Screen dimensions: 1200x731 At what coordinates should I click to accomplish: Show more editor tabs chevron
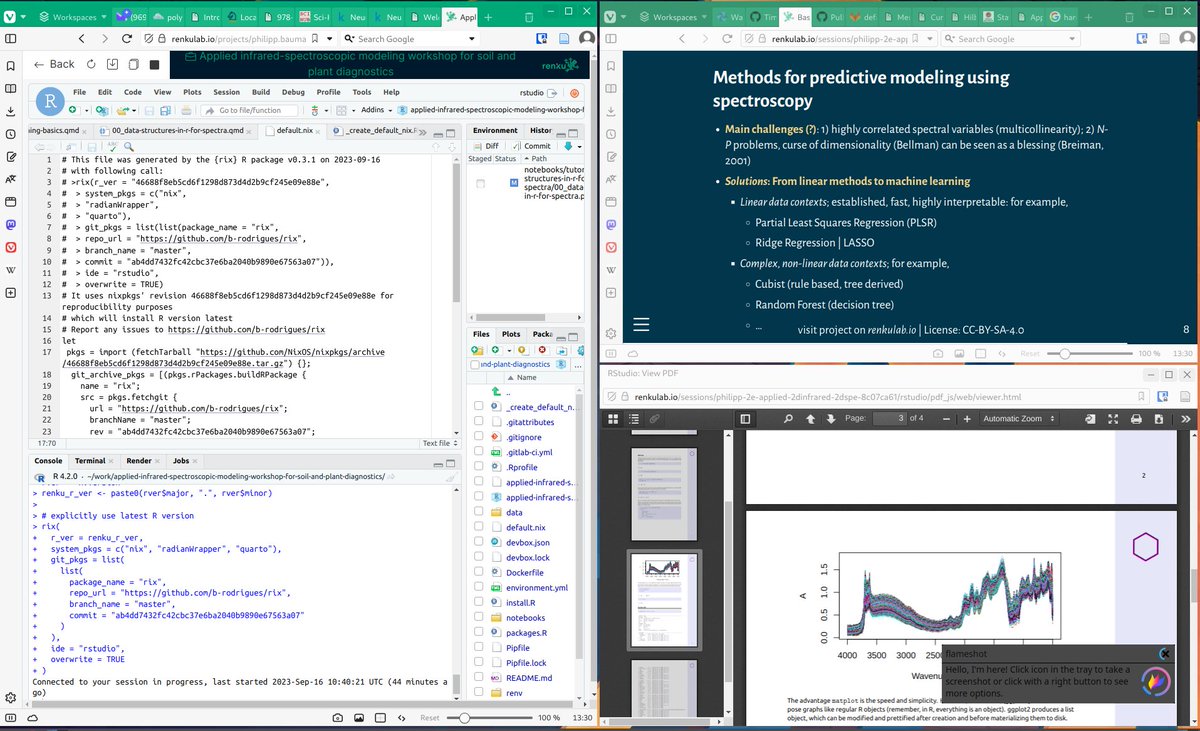click(x=423, y=133)
